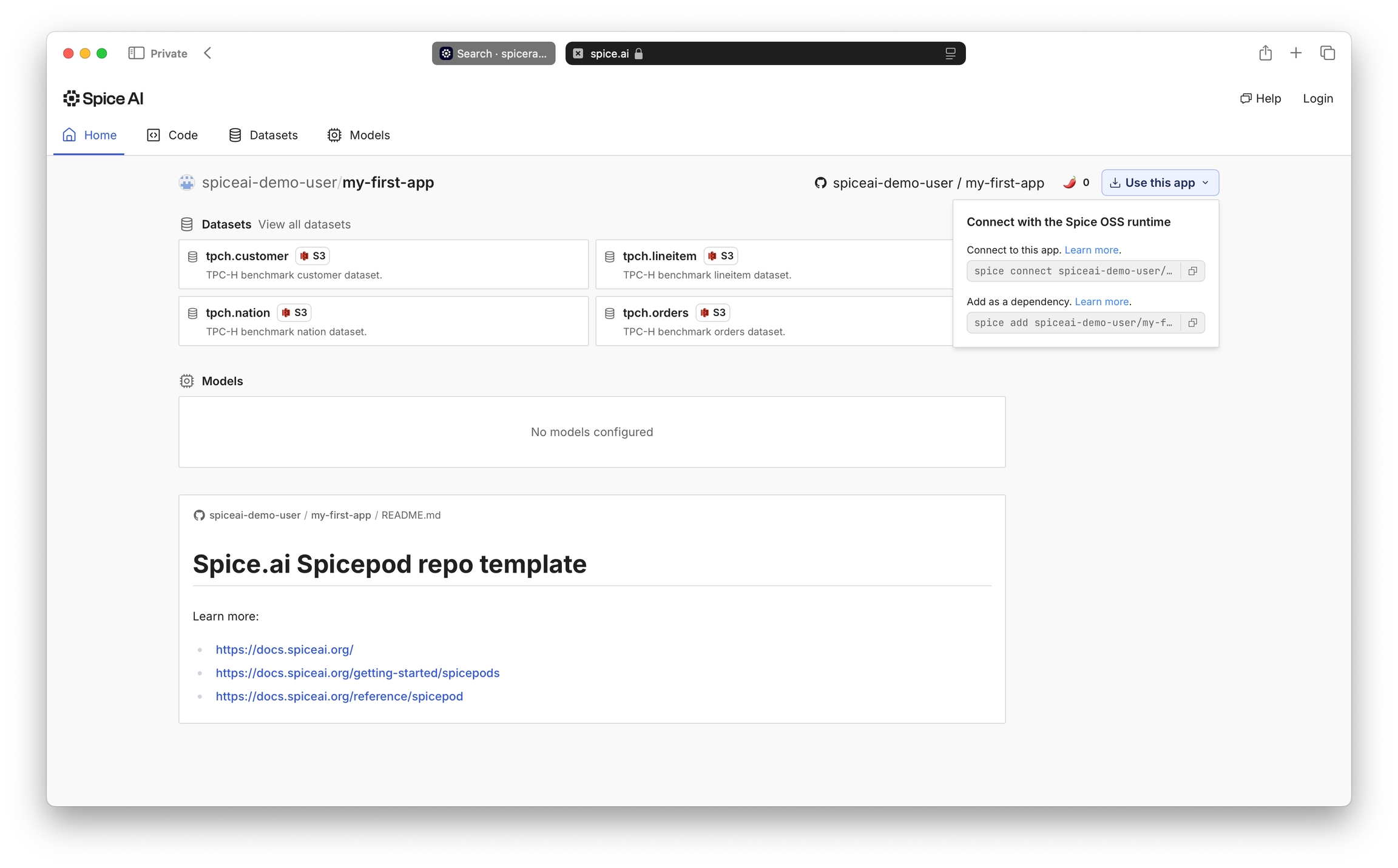Screen dimensions: 1398x868
Task: Toggle the browser sidebar icon
Action: click(x=136, y=53)
